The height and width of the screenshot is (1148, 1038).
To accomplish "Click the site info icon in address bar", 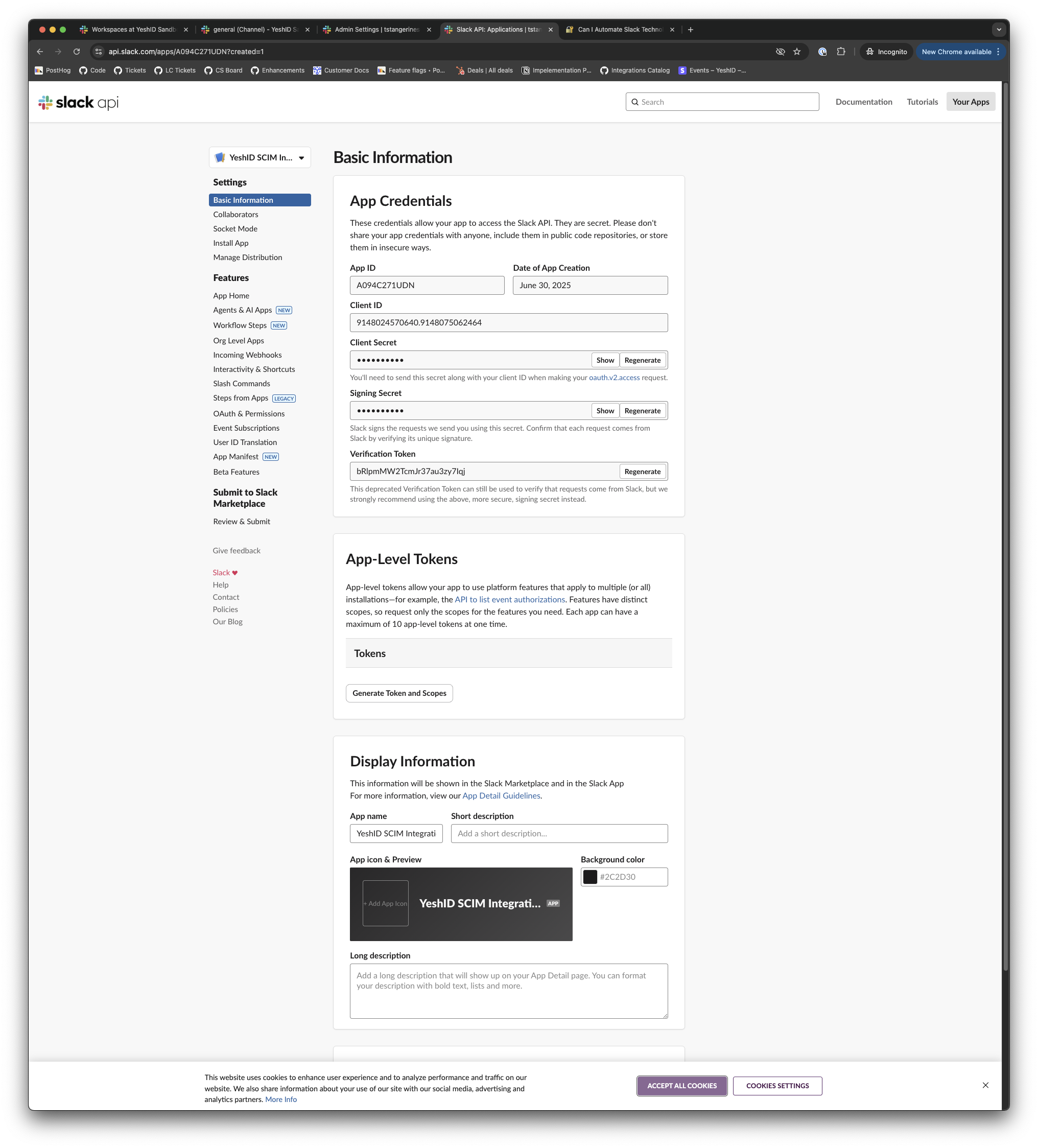I will [99, 52].
